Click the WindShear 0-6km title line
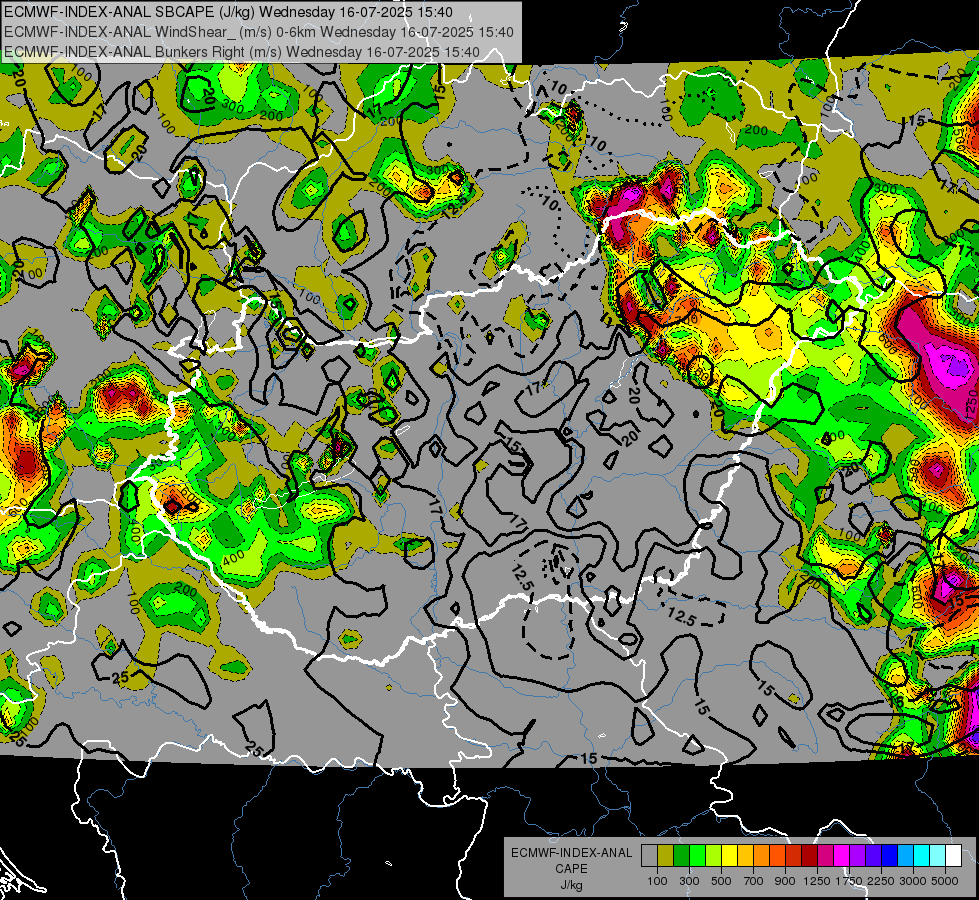 point(258,32)
